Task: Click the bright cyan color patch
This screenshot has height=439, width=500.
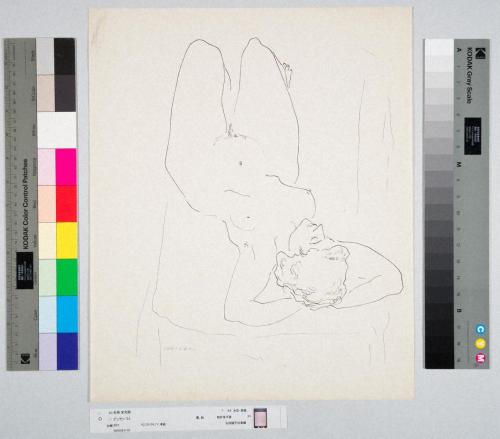Action: [x=67, y=314]
